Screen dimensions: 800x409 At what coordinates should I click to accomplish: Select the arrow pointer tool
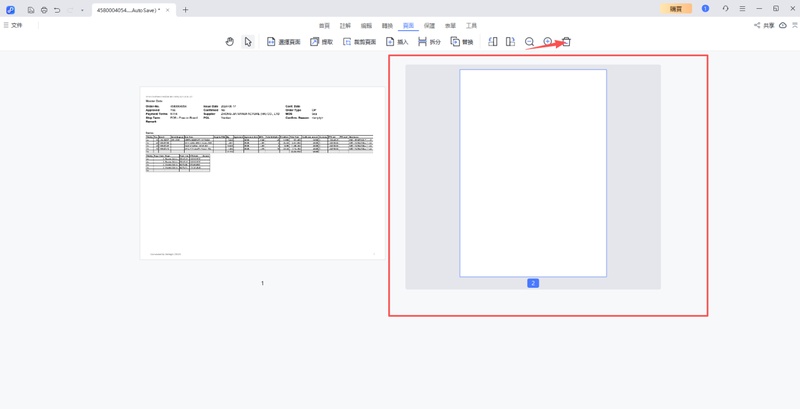pos(248,42)
